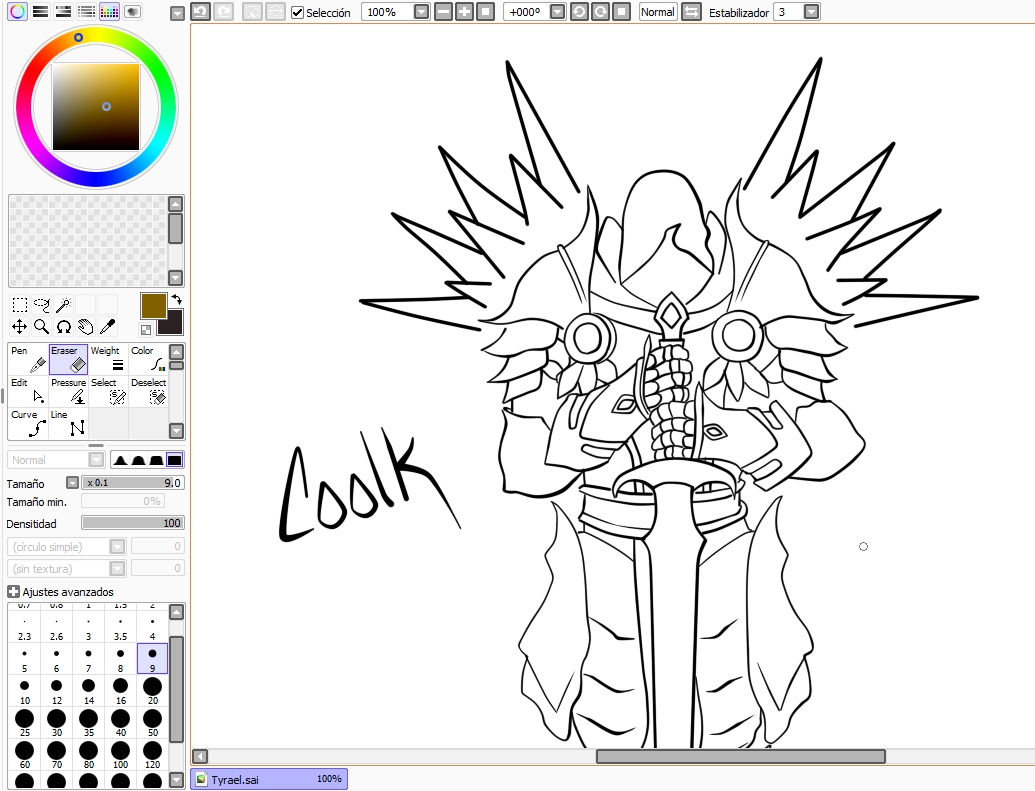Select brush size 100 preset

coord(120,754)
